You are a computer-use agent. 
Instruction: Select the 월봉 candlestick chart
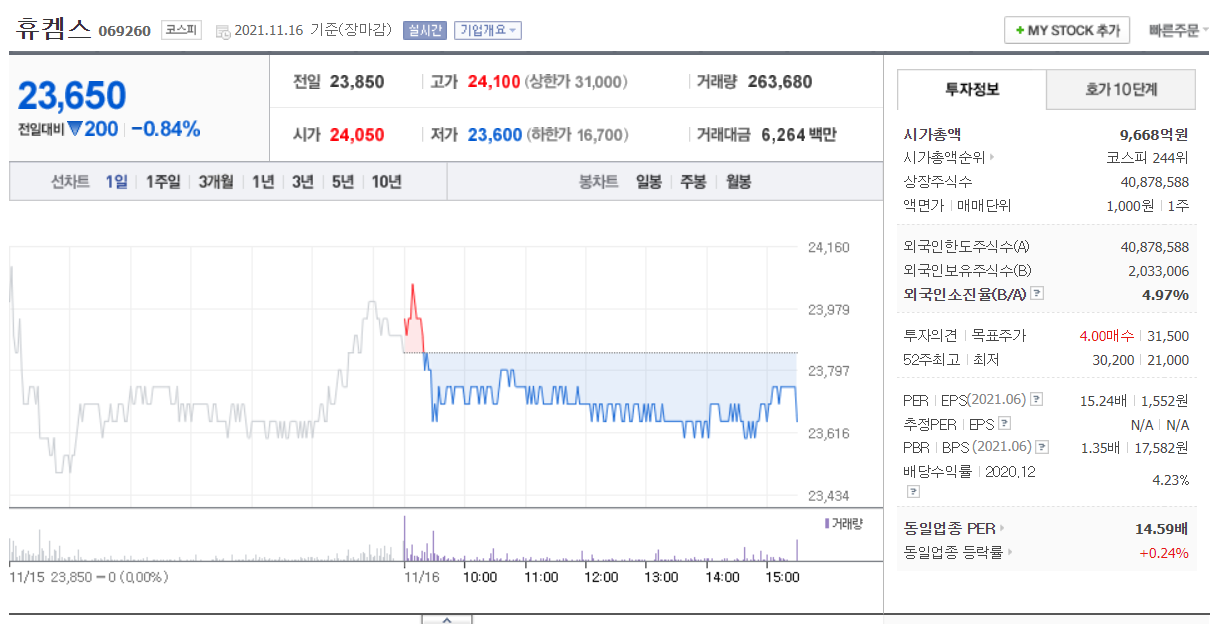click(738, 182)
